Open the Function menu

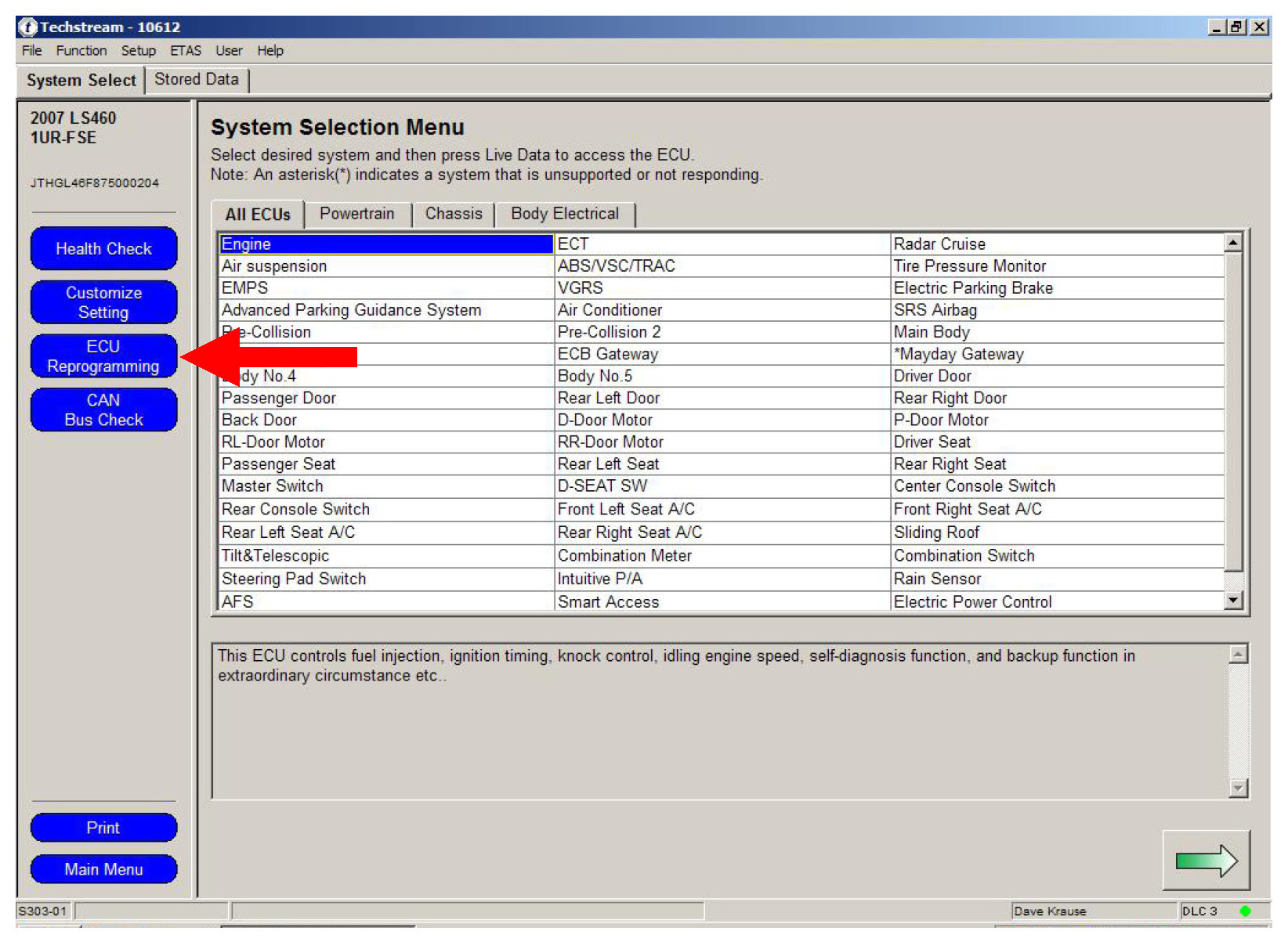click(x=81, y=51)
